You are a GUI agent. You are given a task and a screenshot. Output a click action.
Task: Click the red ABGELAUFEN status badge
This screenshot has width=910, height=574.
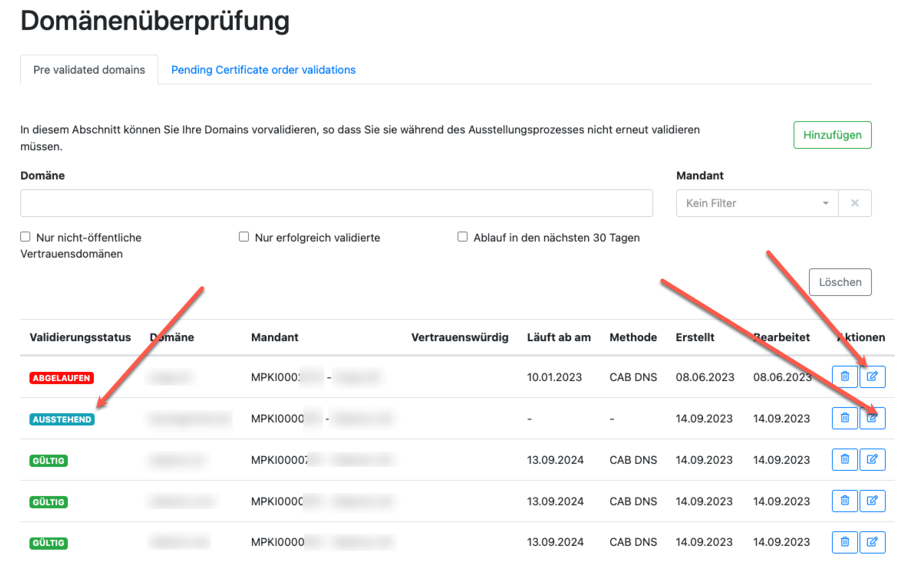[x=62, y=379]
